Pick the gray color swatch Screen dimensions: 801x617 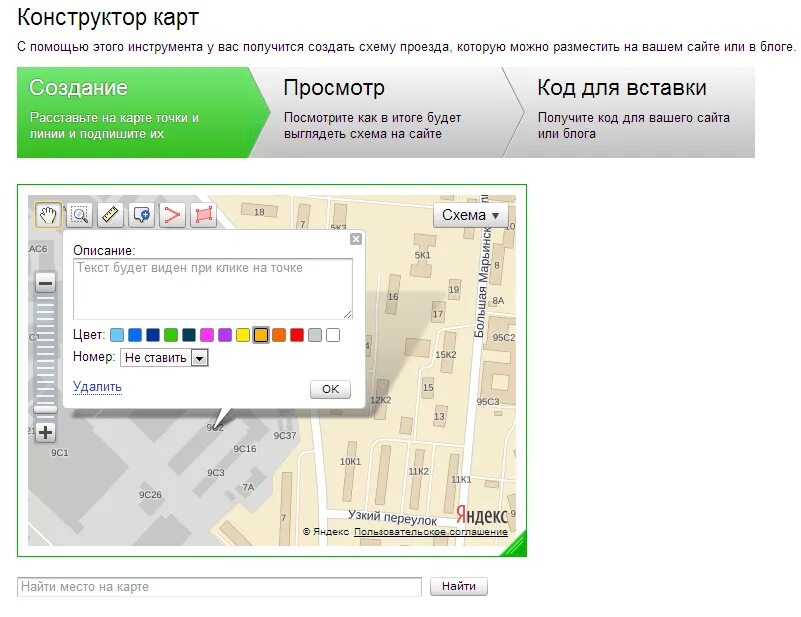[315, 335]
